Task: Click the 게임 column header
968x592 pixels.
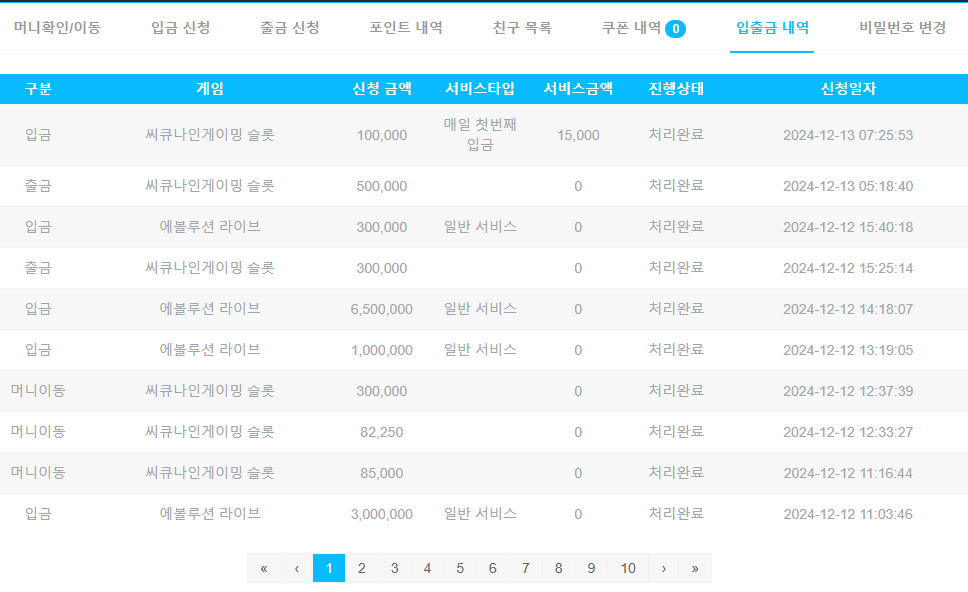Action: [x=210, y=89]
